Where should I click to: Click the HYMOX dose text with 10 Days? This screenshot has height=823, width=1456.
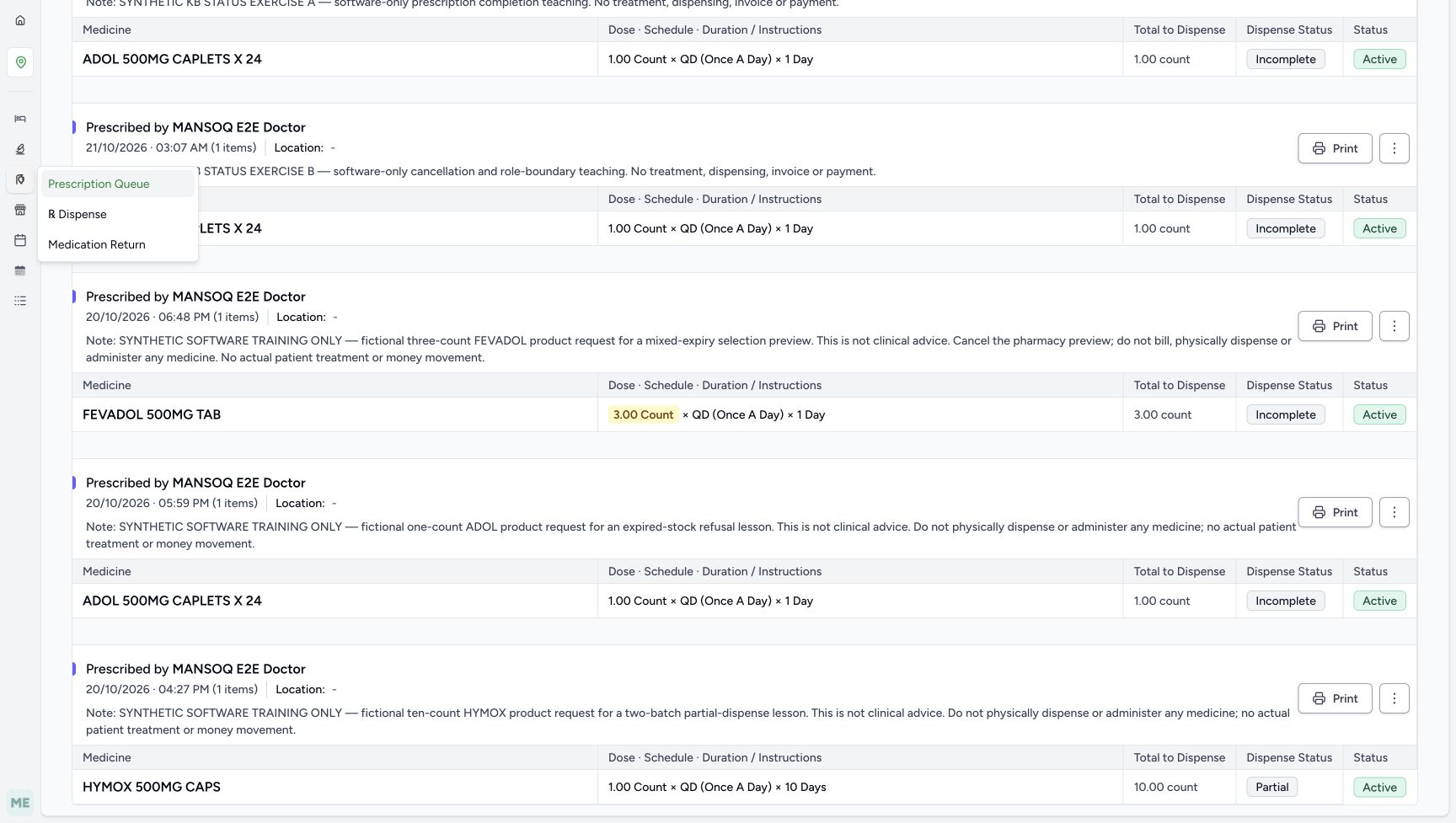click(x=717, y=787)
